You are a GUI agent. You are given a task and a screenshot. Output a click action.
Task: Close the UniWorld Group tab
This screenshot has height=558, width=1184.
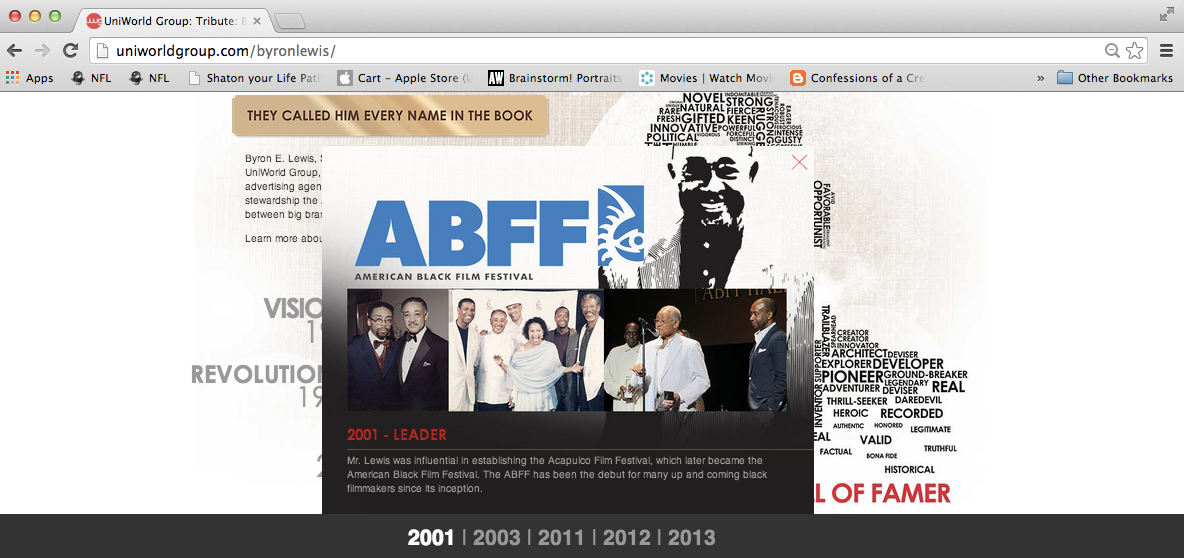point(257,21)
